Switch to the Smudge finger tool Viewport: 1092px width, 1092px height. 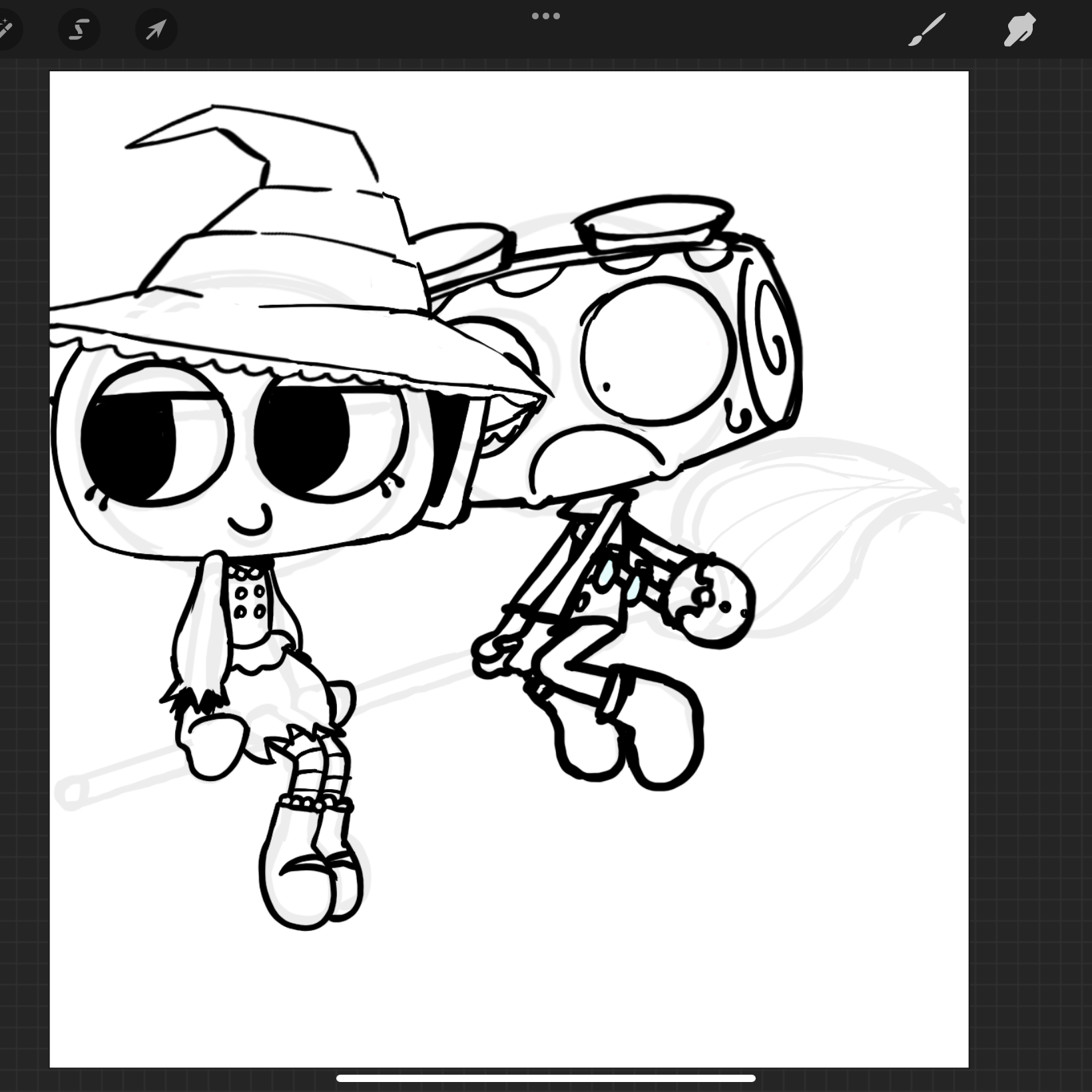1019,29
